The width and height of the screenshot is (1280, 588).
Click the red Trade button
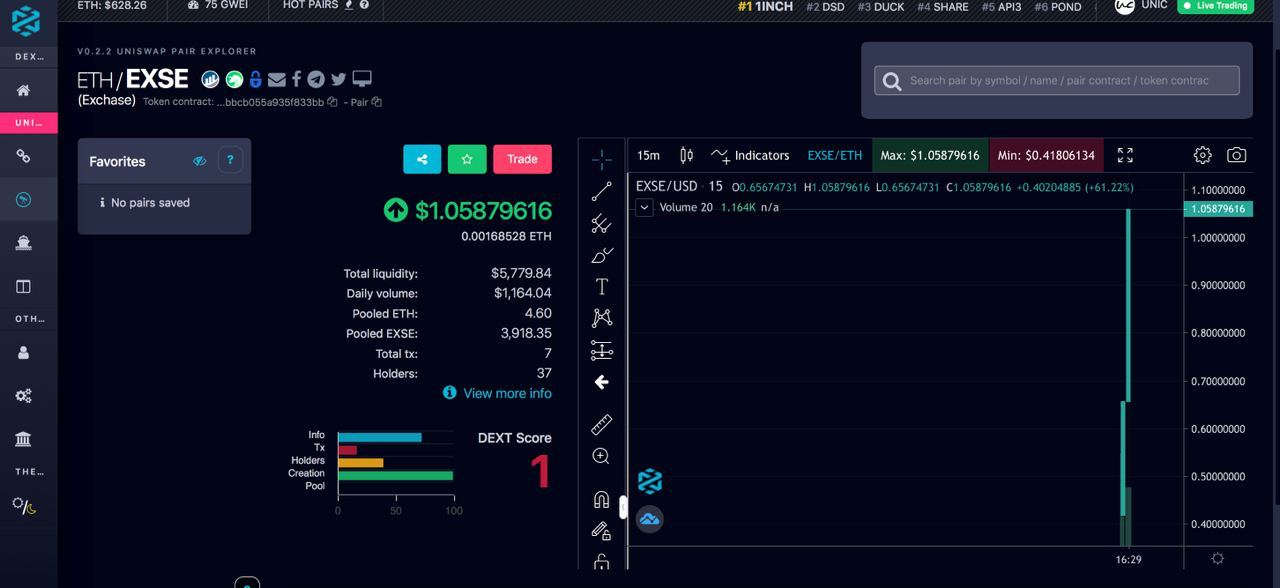click(x=522, y=159)
